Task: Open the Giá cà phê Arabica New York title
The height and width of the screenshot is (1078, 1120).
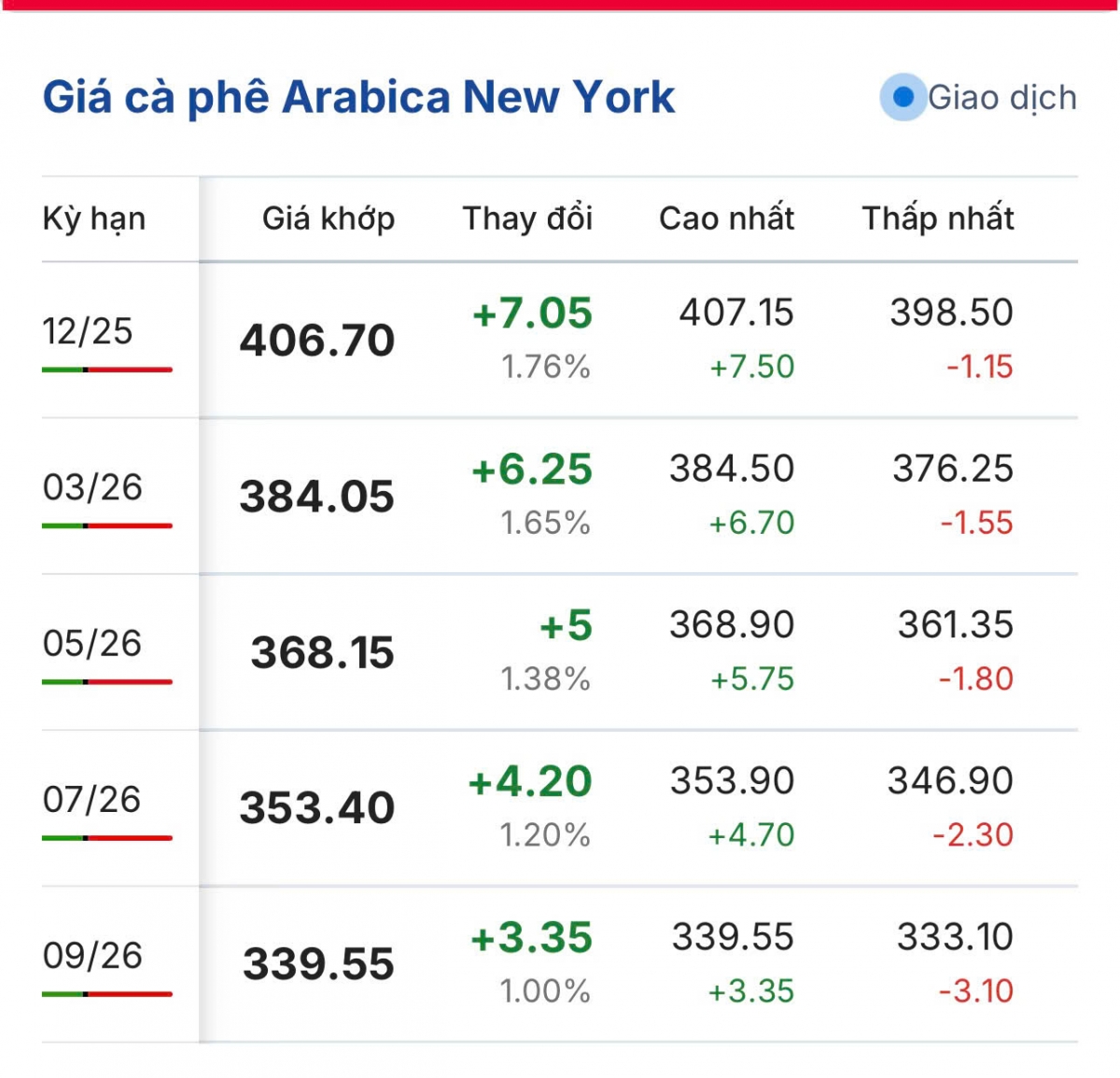Action: 358,97
